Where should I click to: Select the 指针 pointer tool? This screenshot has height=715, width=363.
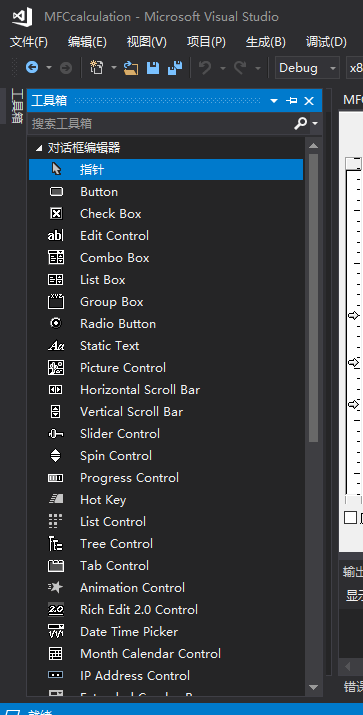pyautogui.click(x=166, y=170)
